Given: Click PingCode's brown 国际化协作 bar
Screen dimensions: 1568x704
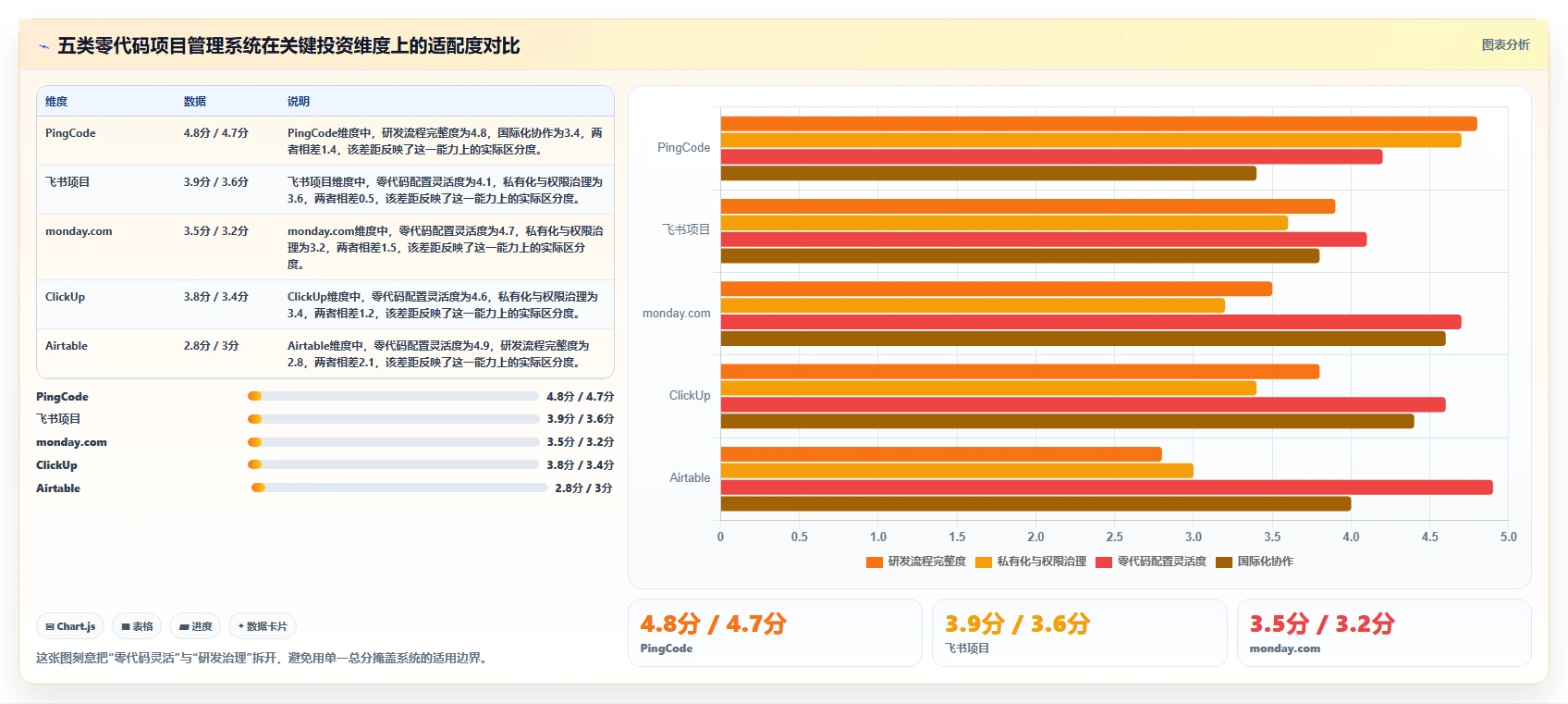Looking at the screenshot, I should coord(988,173).
